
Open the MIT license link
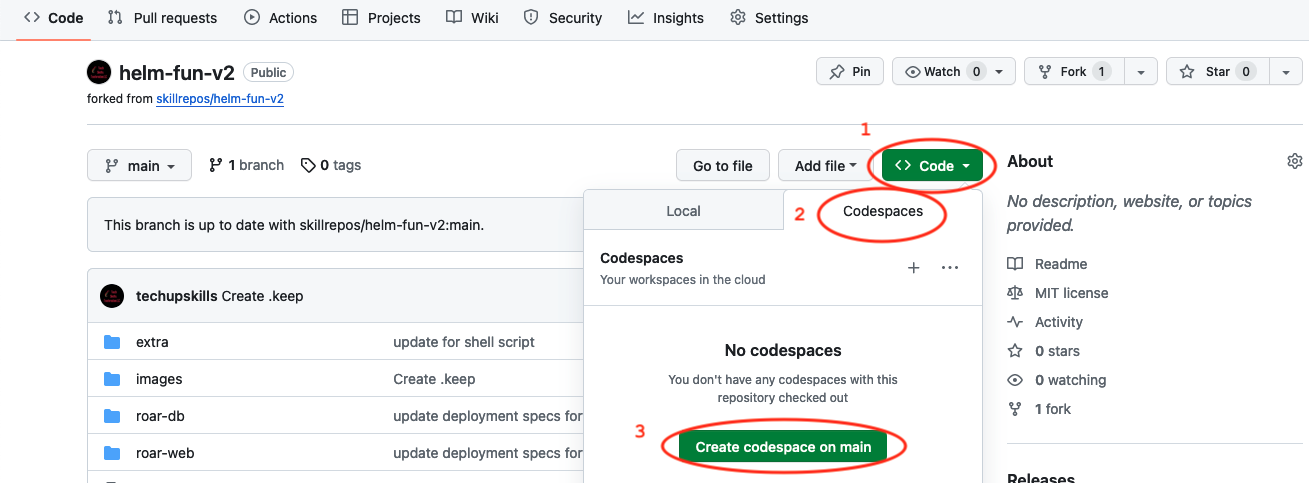(1058, 293)
